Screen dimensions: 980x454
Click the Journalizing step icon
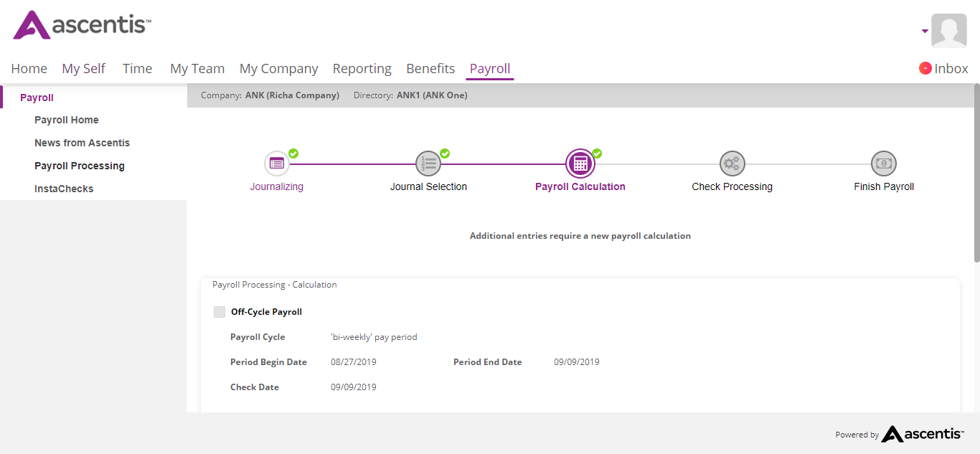point(277,163)
